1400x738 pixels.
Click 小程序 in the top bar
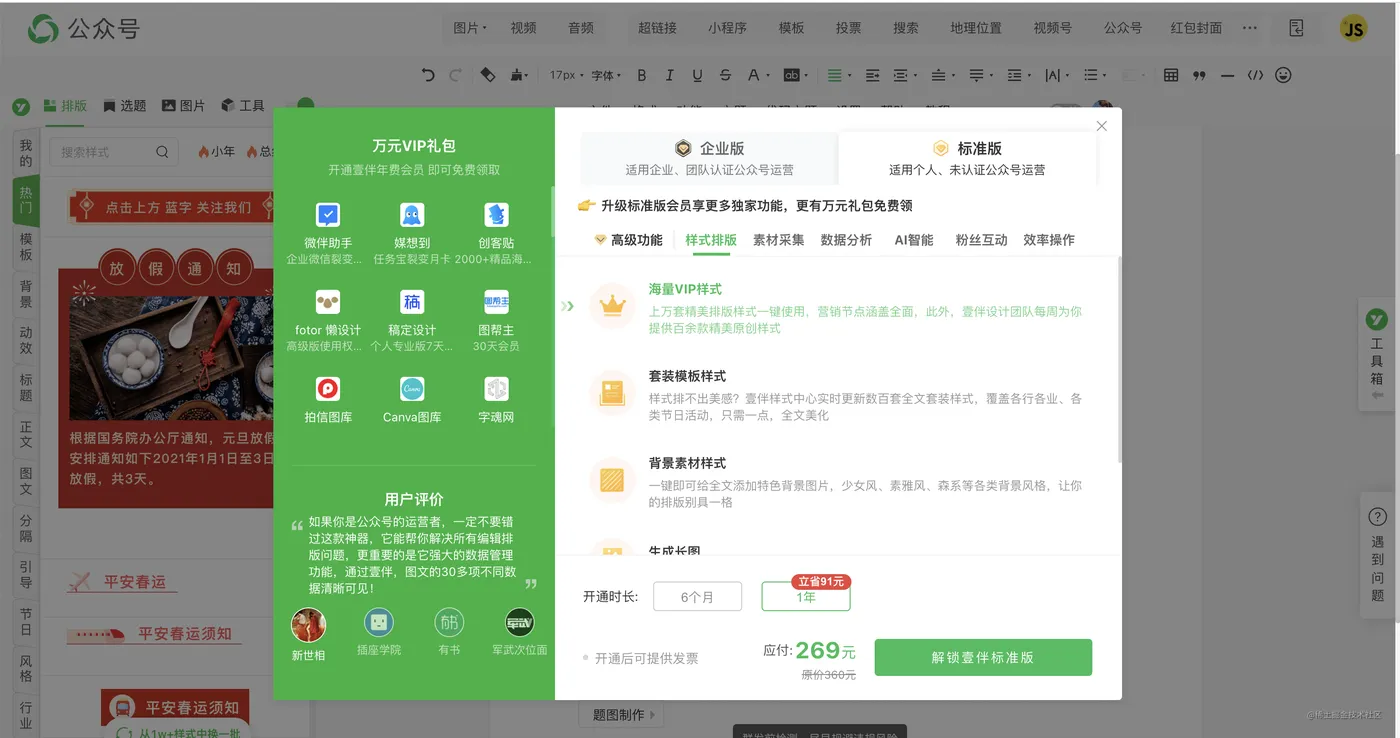click(727, 28)
